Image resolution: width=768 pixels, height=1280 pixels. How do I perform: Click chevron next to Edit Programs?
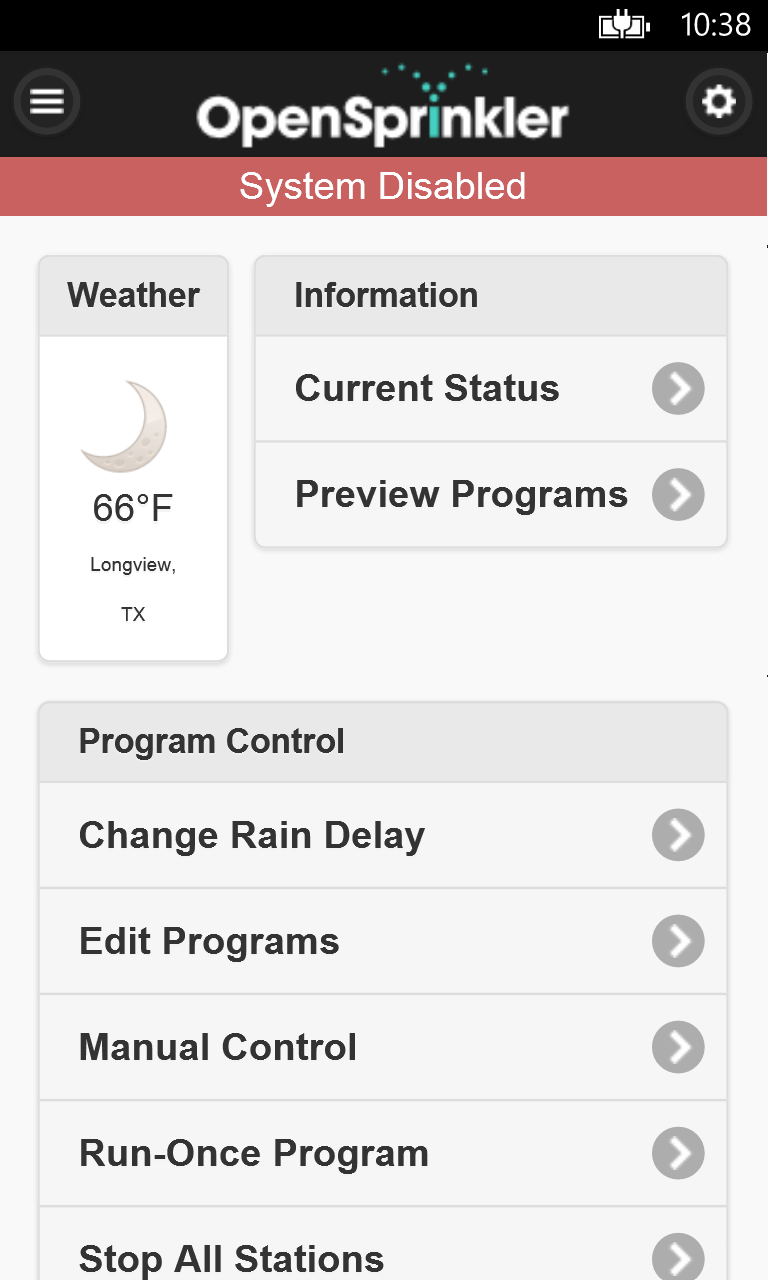click(x=678, y=941)
